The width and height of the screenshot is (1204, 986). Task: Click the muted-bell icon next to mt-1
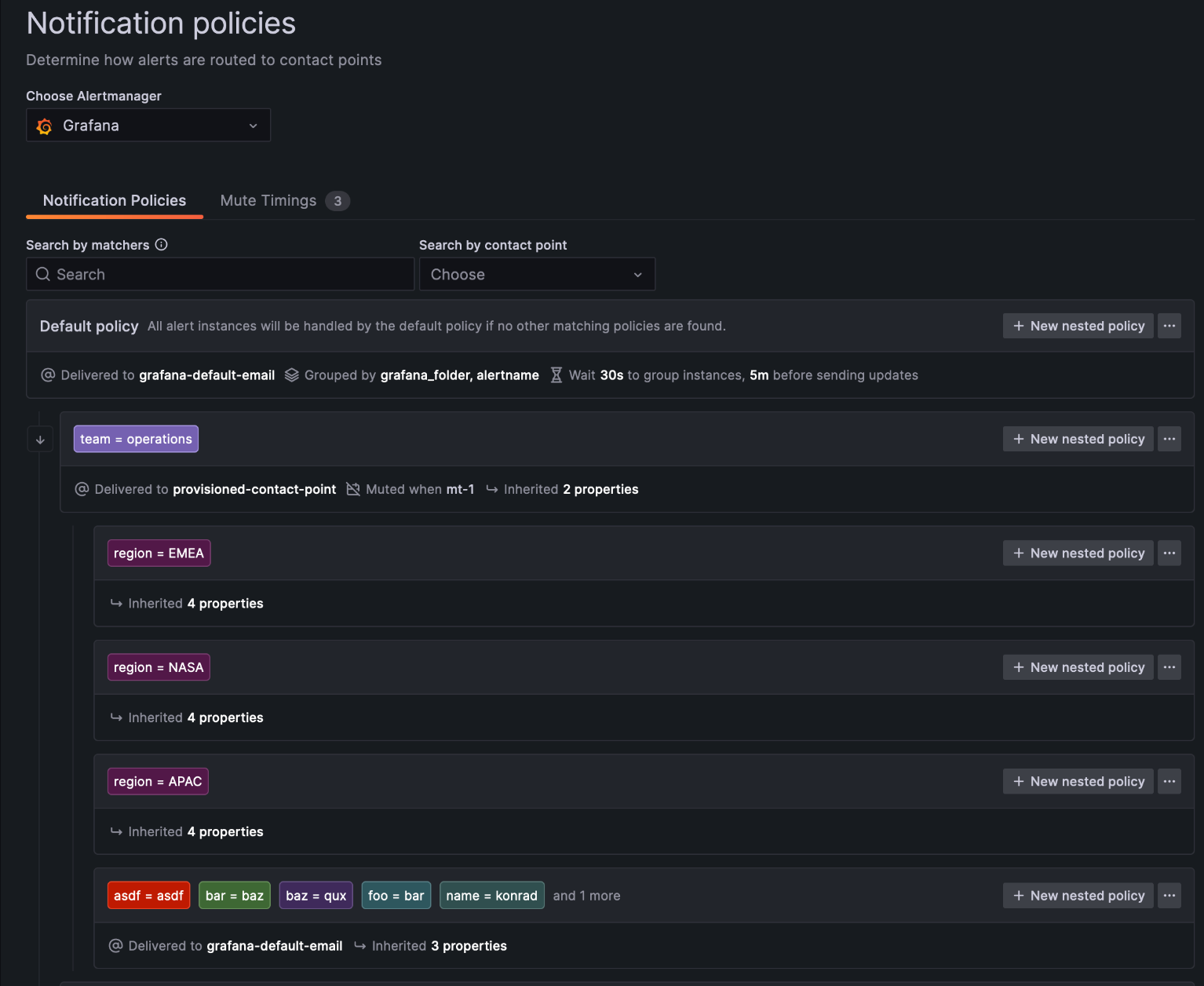click(x=353, y=489)
